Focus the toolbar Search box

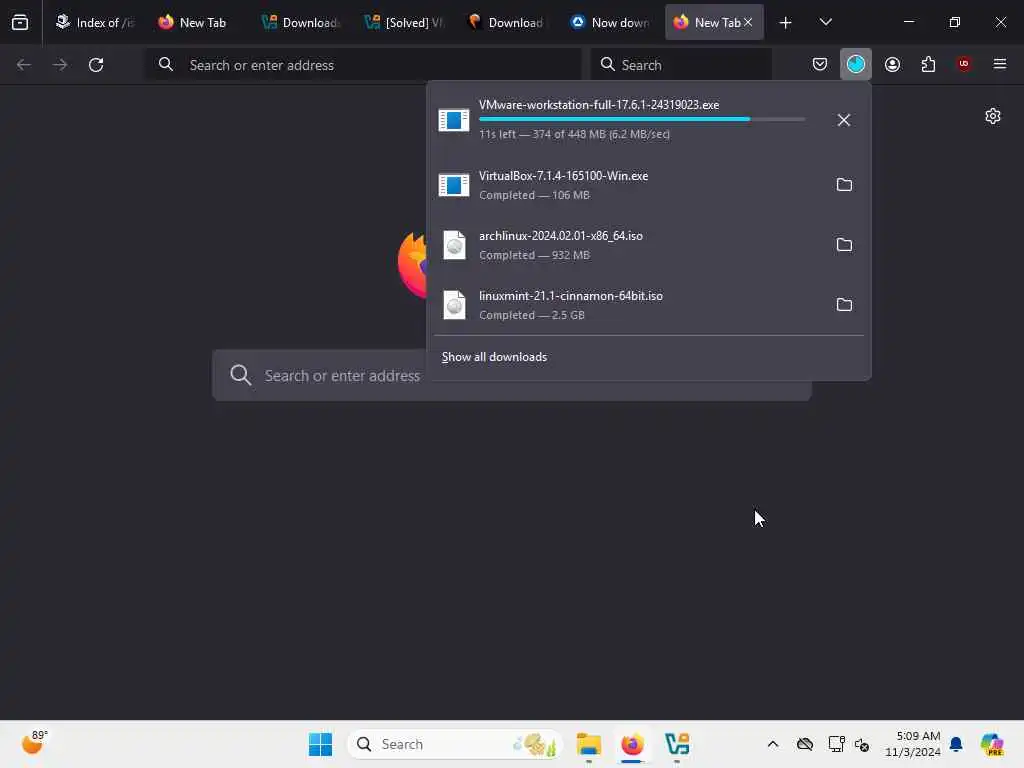tap(681, 65)
